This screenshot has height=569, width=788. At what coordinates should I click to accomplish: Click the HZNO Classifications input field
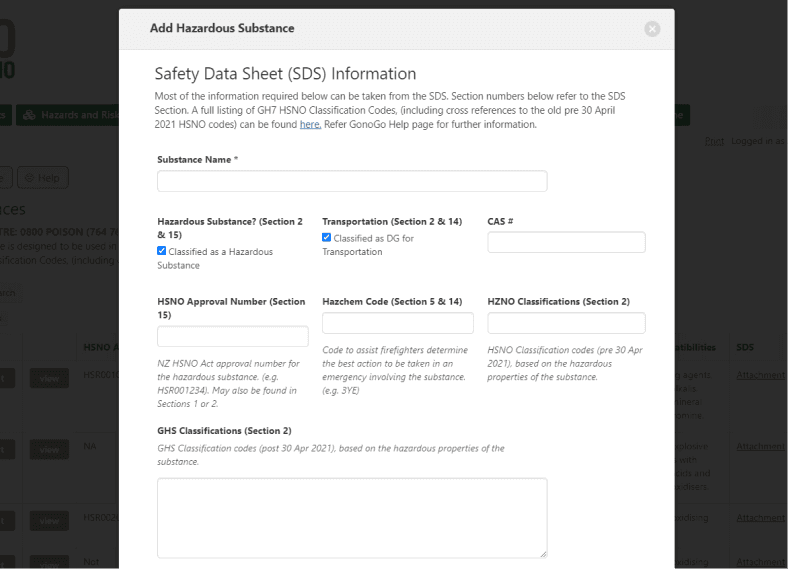coord(566,323)
